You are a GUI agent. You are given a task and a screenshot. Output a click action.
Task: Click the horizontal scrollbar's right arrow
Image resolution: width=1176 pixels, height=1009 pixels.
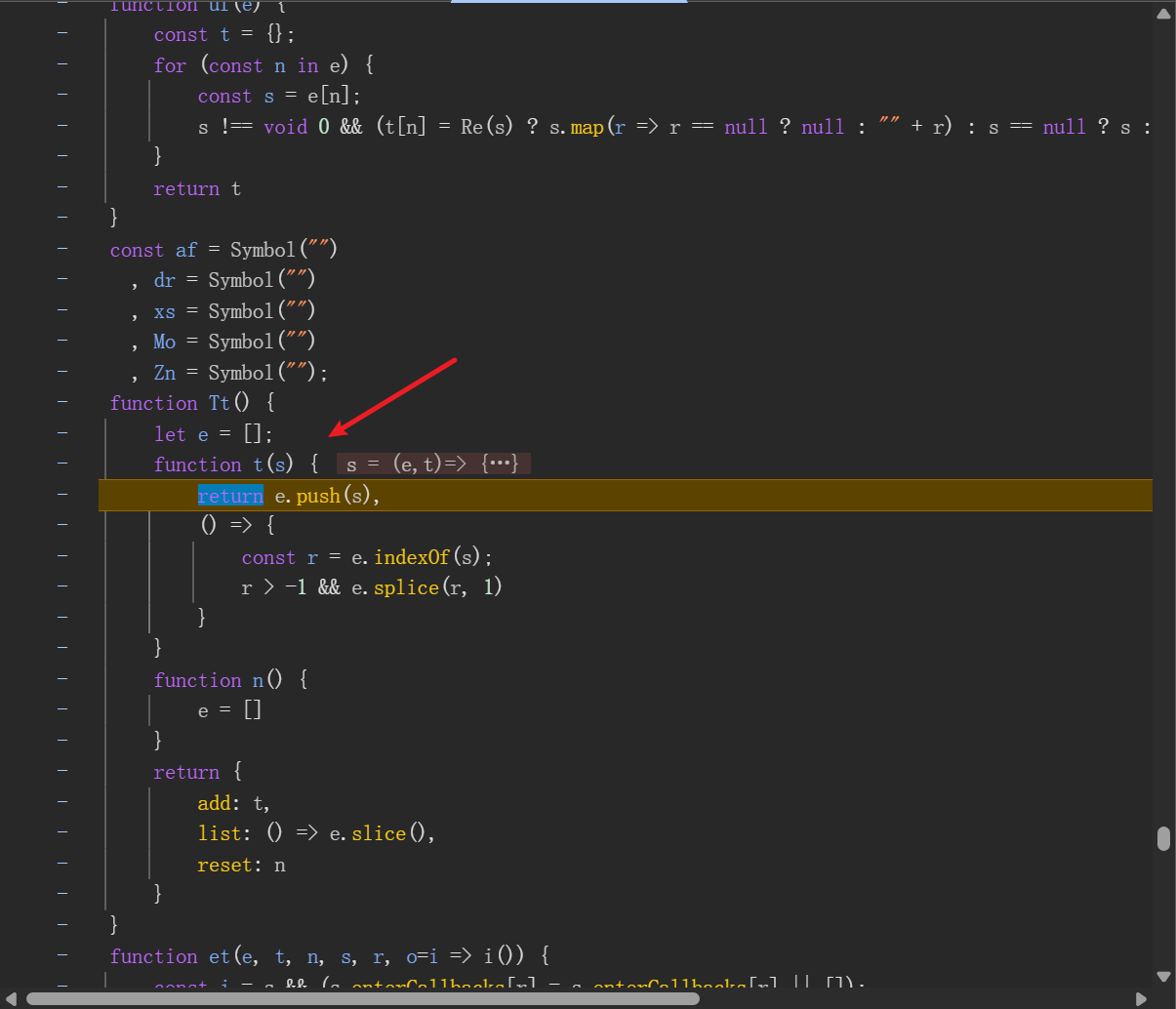tap(1141, 999)
